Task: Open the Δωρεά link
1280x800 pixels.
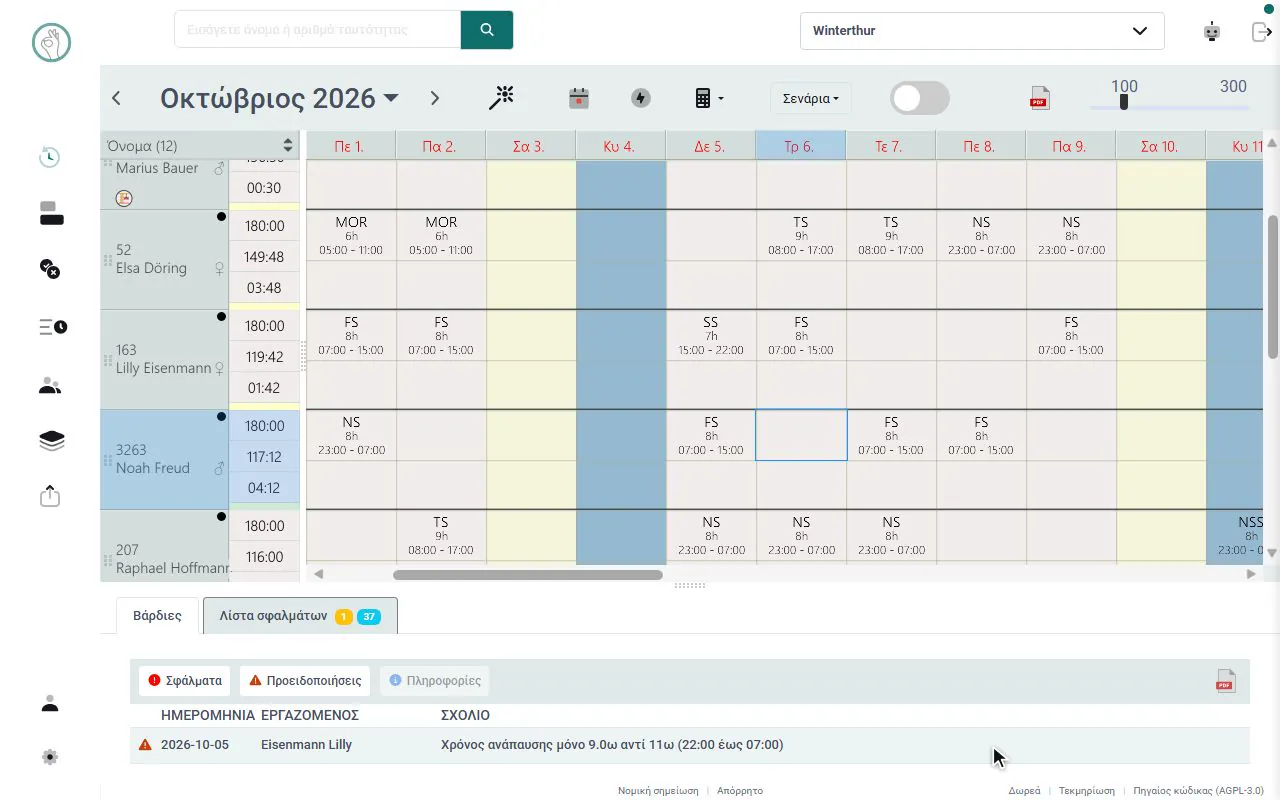Action: click(x=1024, y=790)
